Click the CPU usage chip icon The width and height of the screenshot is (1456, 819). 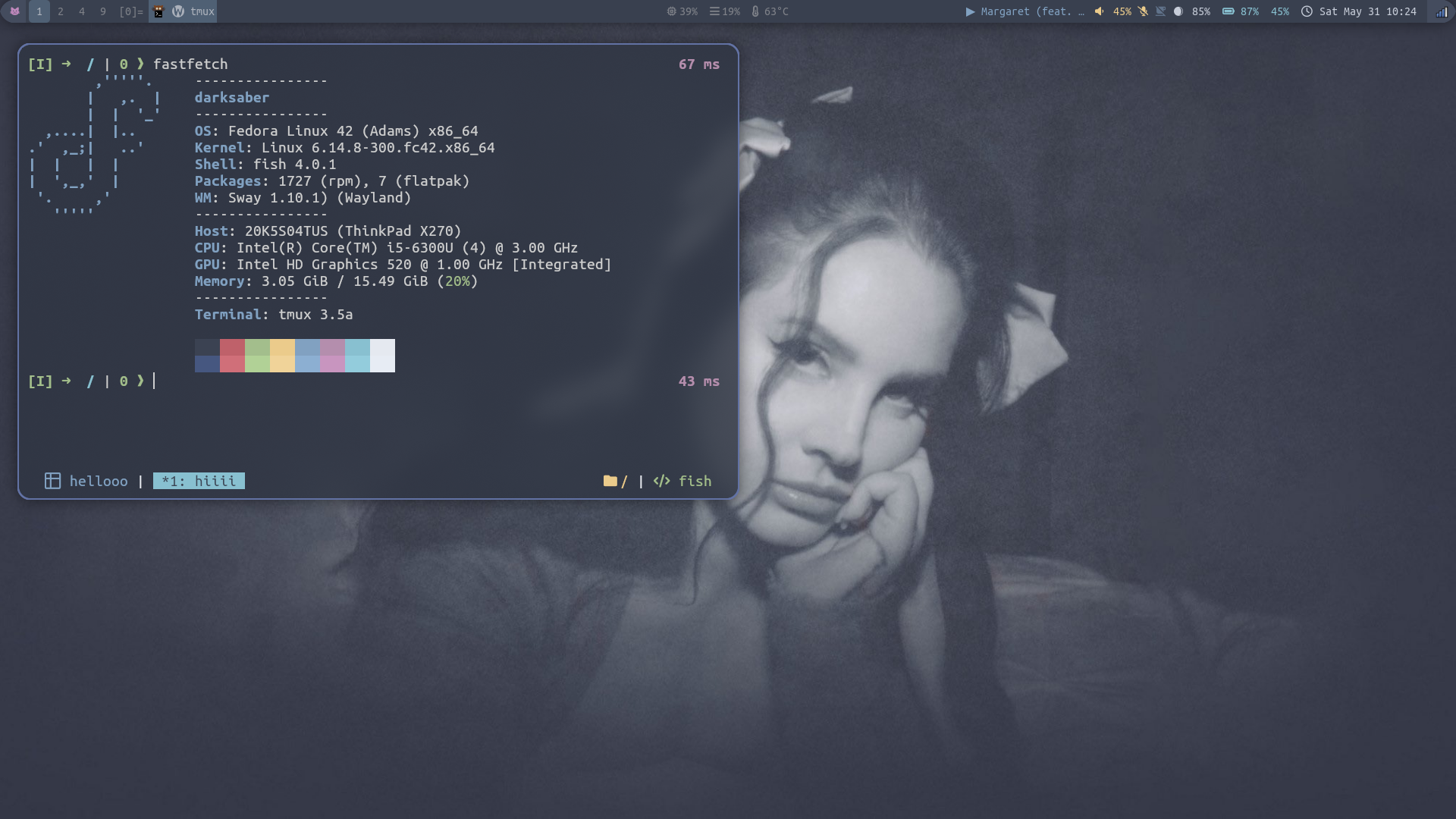tap(671, 11)
